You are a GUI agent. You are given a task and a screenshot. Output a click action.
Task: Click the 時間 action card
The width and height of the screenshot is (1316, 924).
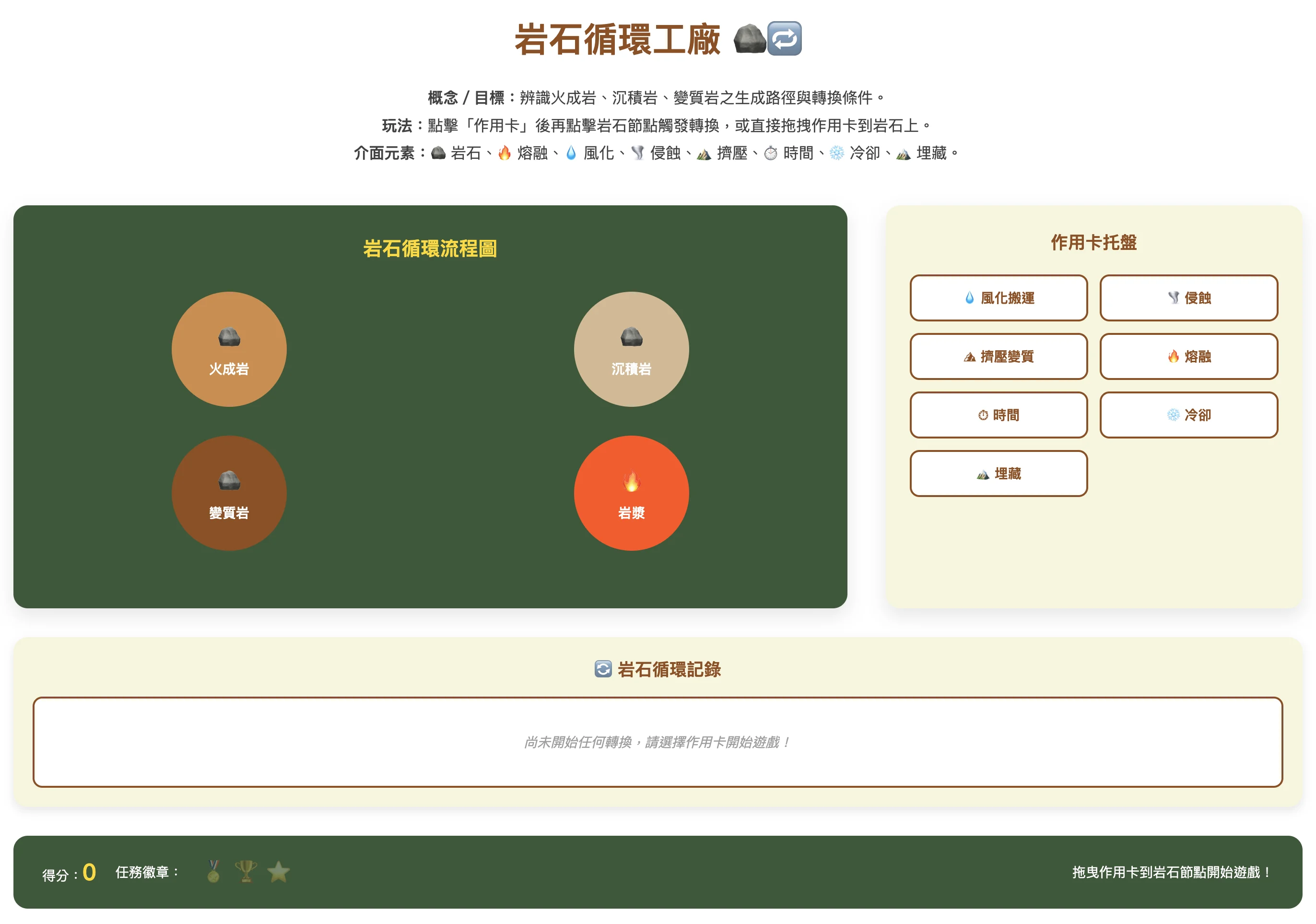(x=998, y=415)
